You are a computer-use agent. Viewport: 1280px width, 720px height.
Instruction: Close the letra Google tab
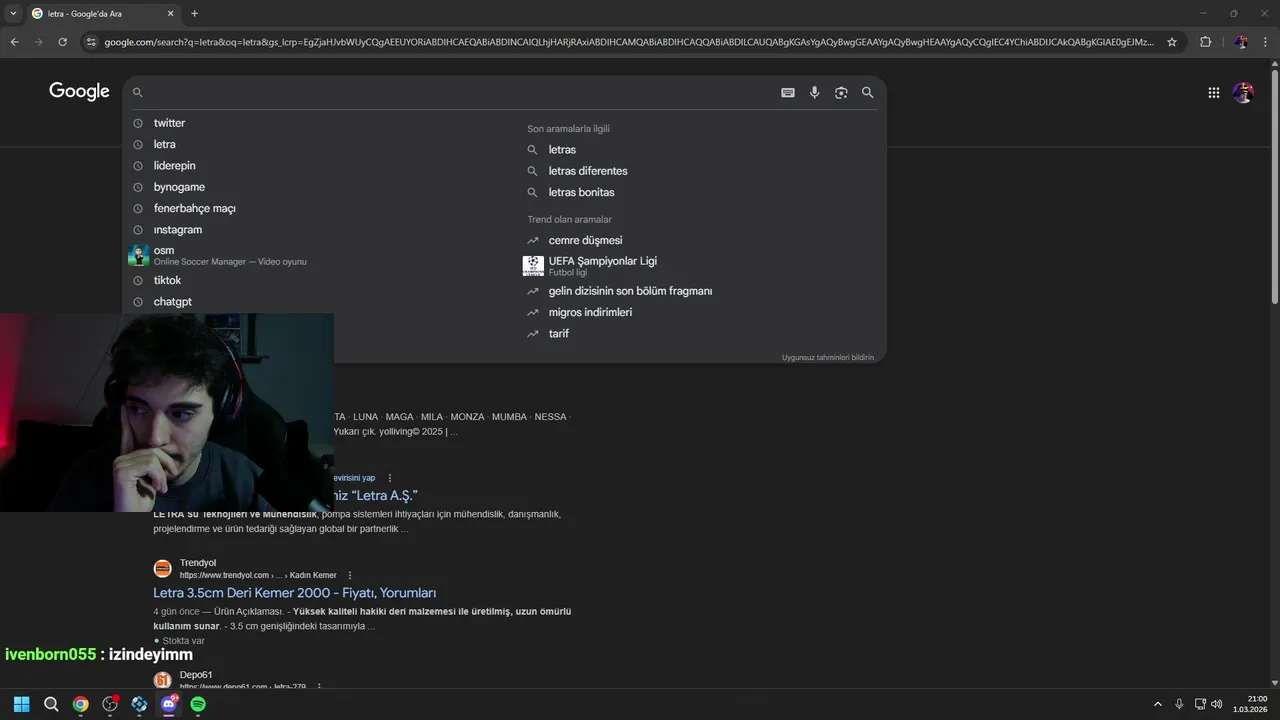(170, 14)
